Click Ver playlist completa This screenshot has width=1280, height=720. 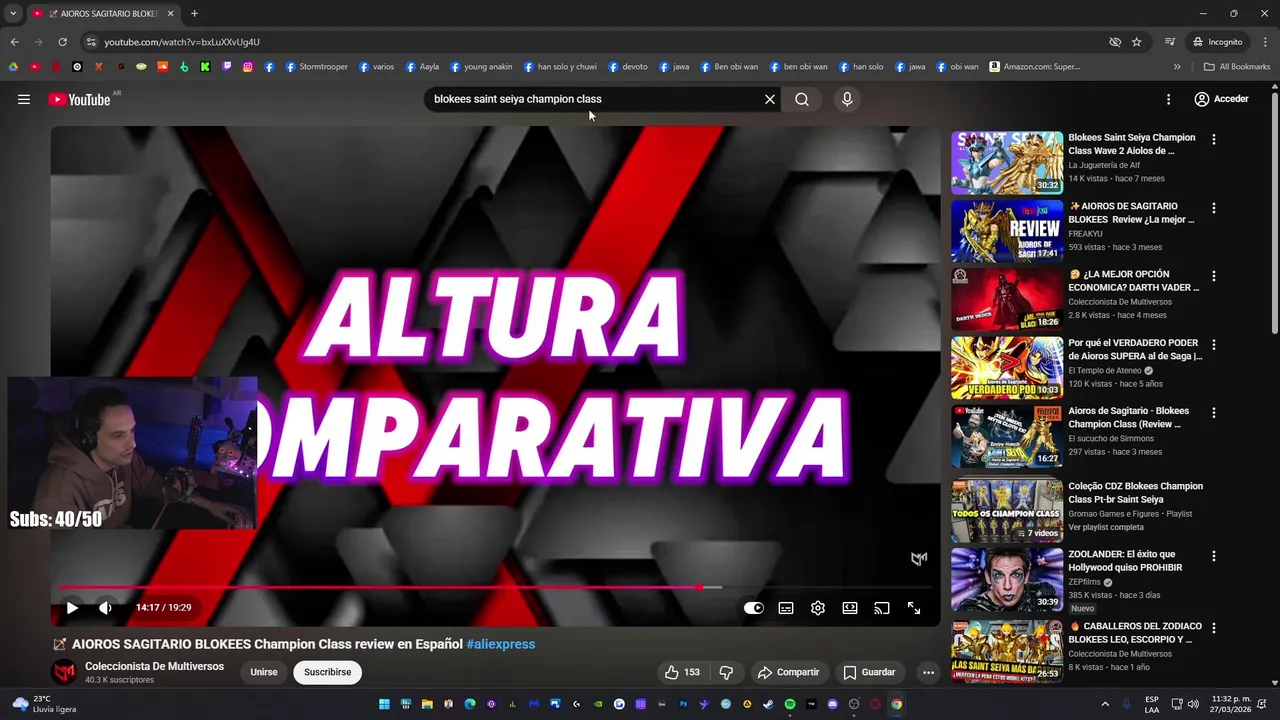click(1106, 527)
